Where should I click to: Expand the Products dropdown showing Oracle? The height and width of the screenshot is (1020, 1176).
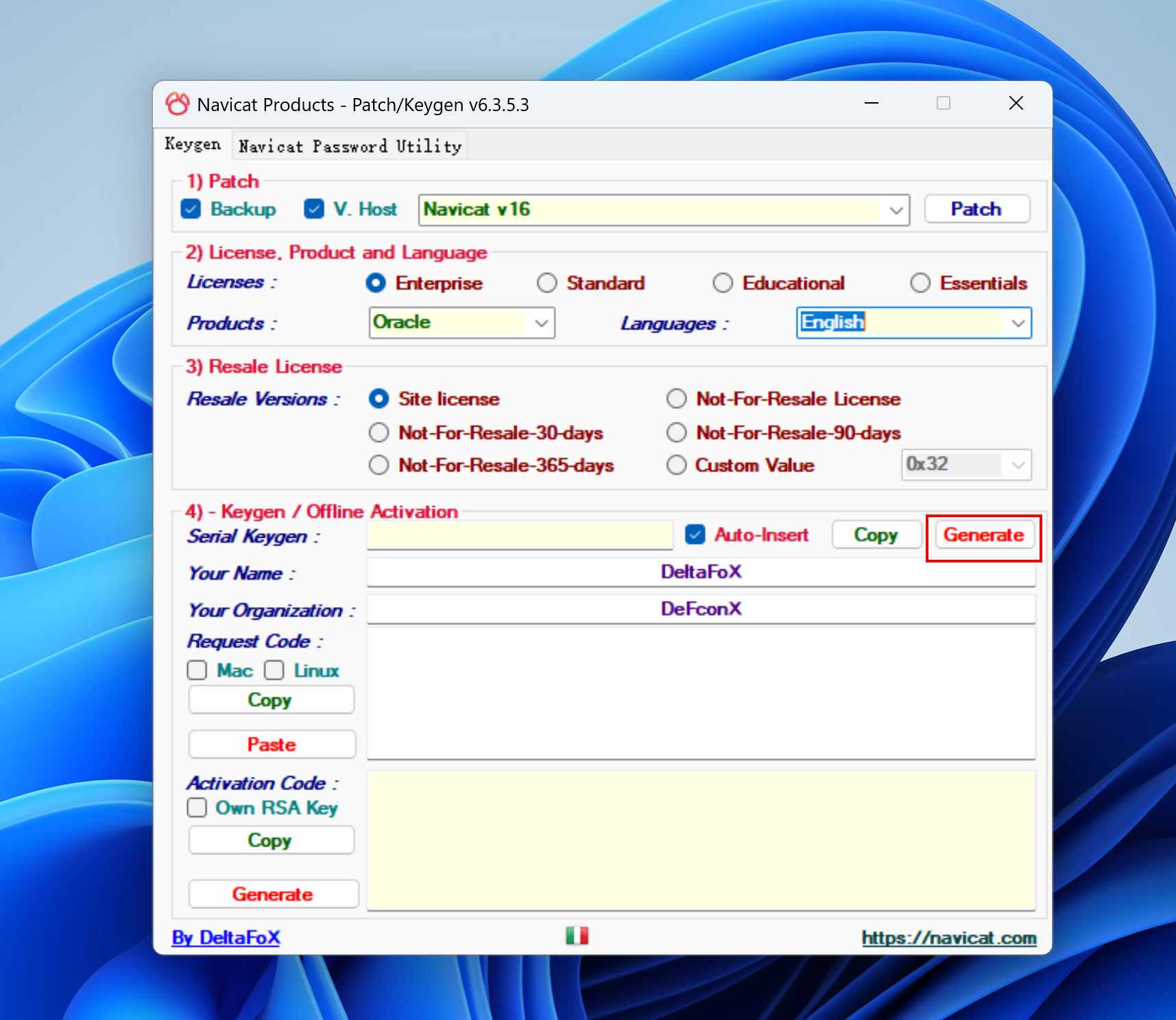pos(541,323)
